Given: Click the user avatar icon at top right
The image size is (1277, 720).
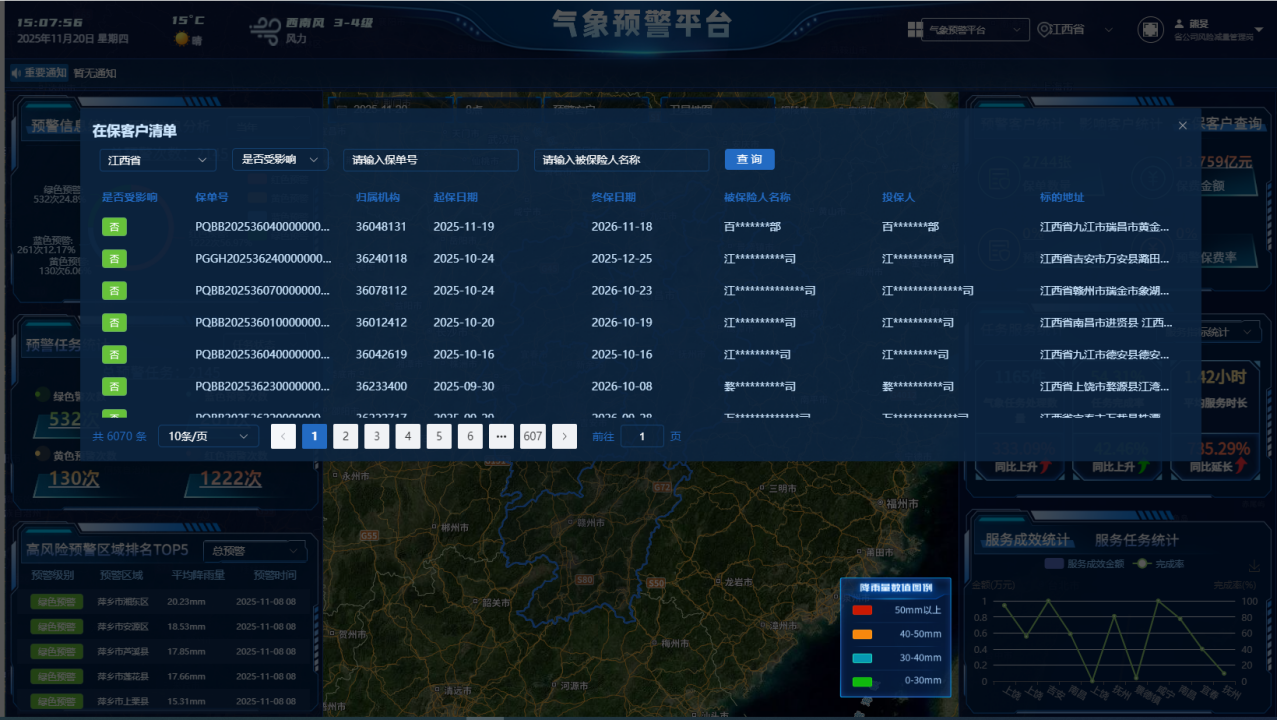Looking at the screenshot, I should [1150, 30].
